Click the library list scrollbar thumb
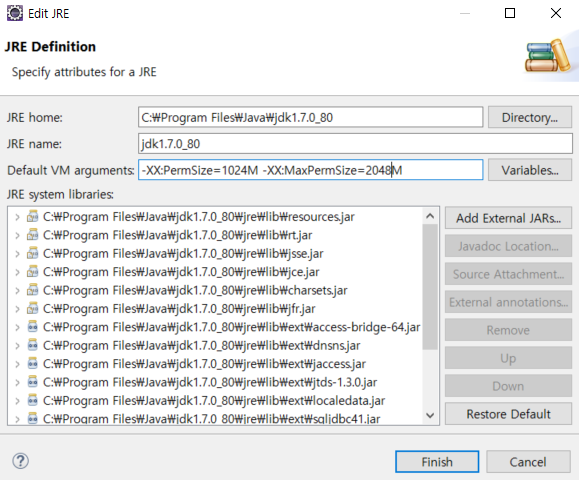Viewport: 579px width, 480px height. click(x=430, y=287)
